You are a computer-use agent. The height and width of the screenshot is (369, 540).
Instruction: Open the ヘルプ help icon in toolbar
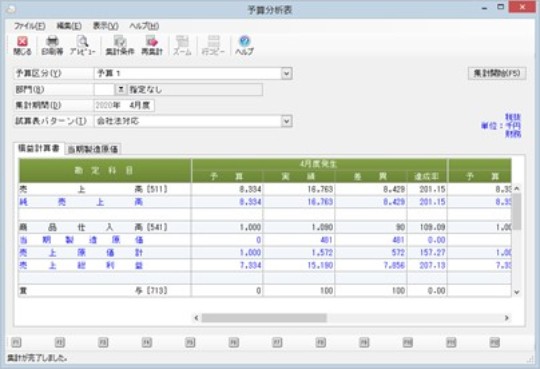point(245,46)
